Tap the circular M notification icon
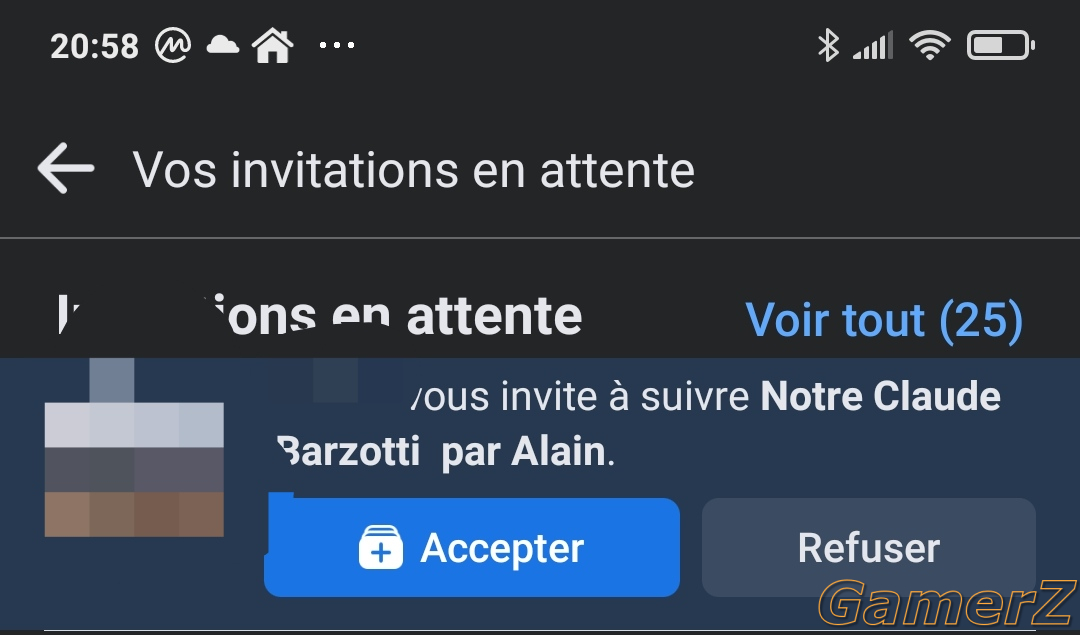Viewport: 1080px width, 635px height. click(x=172, y=45)
